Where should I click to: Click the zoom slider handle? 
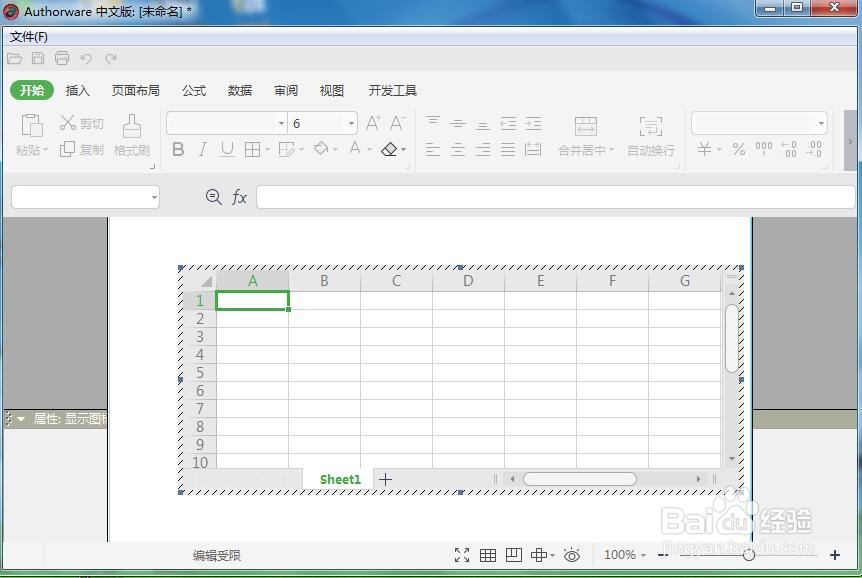748,555
